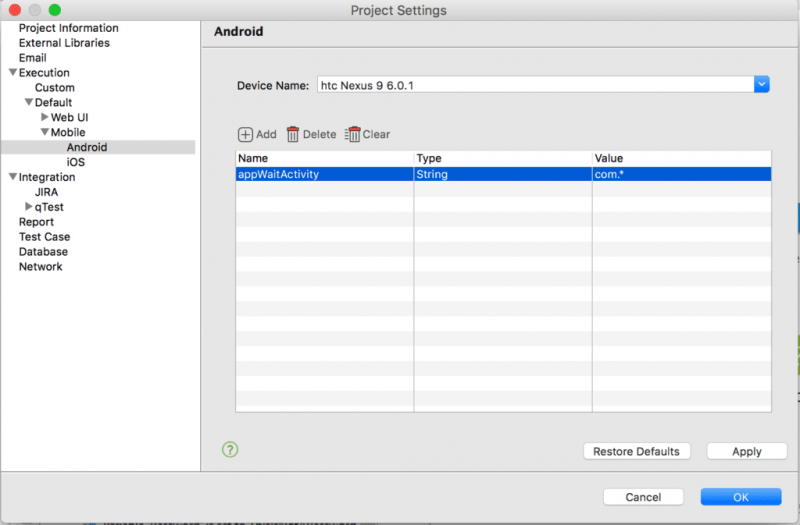The height and width of the screenshot is (525, 800).
Task: Select the Network settings item
Action: (40, 267)
